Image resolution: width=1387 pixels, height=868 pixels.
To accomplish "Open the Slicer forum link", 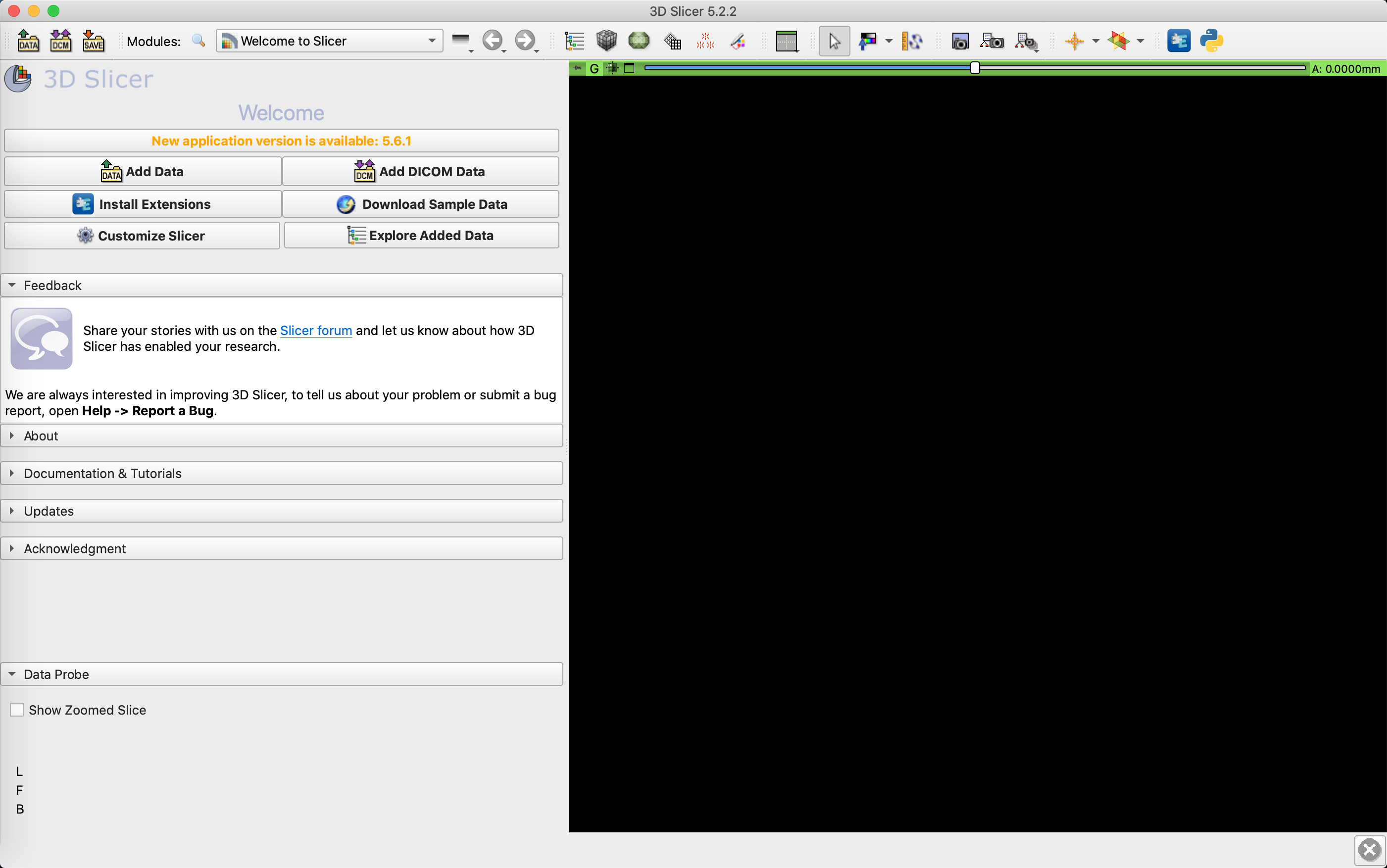I will tap(316, 331).
